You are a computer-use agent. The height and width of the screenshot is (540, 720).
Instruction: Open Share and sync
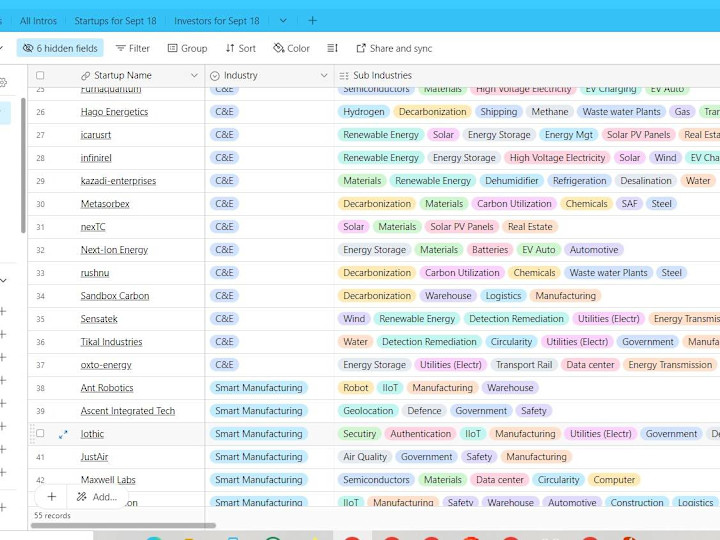coord(394,48)
